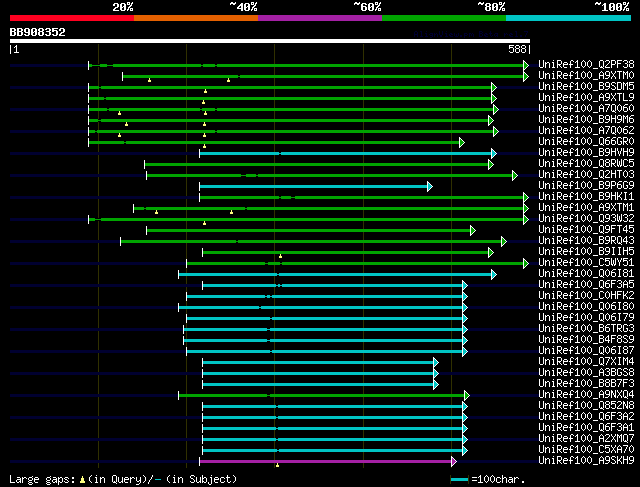
Task: Select hit label UniRef100_A2XMQ7
Action: pyautogui.click(x=586, y=439)
